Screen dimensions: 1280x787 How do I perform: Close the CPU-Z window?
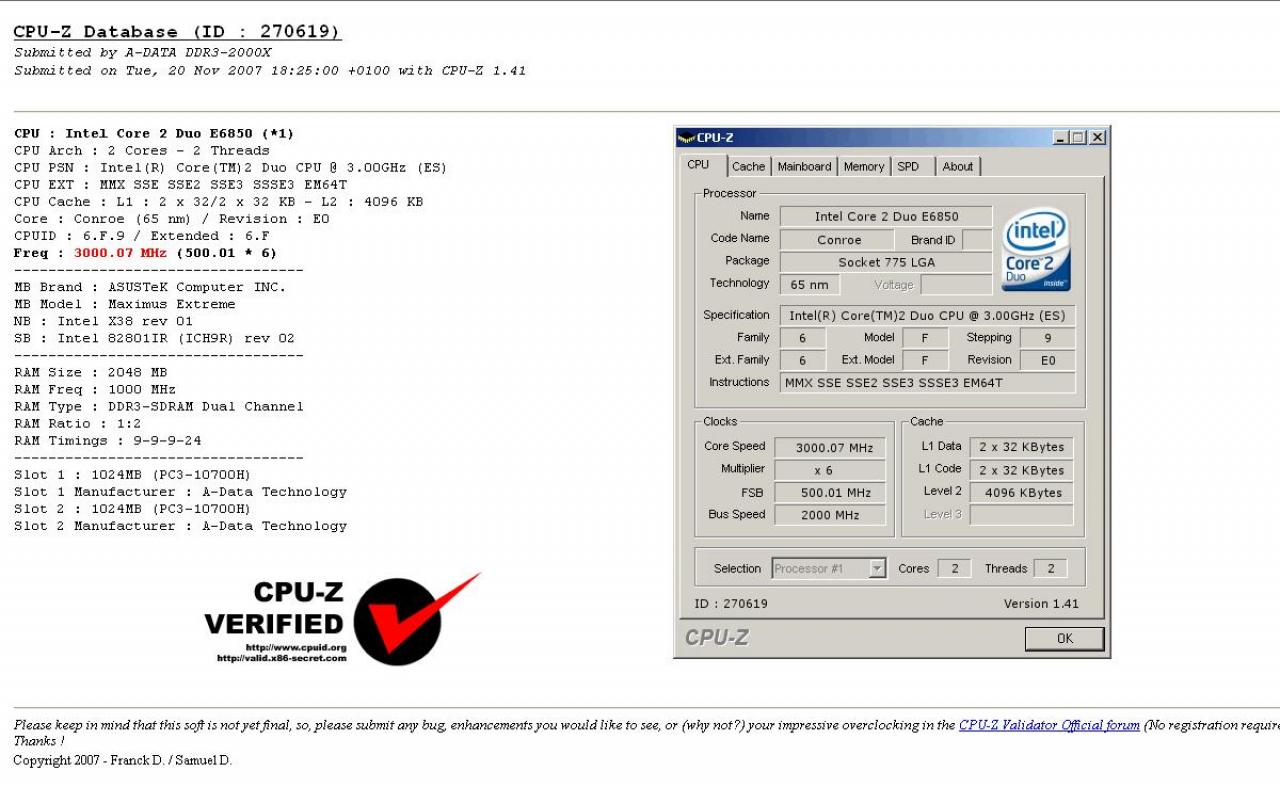click(x=1097, y=138)
